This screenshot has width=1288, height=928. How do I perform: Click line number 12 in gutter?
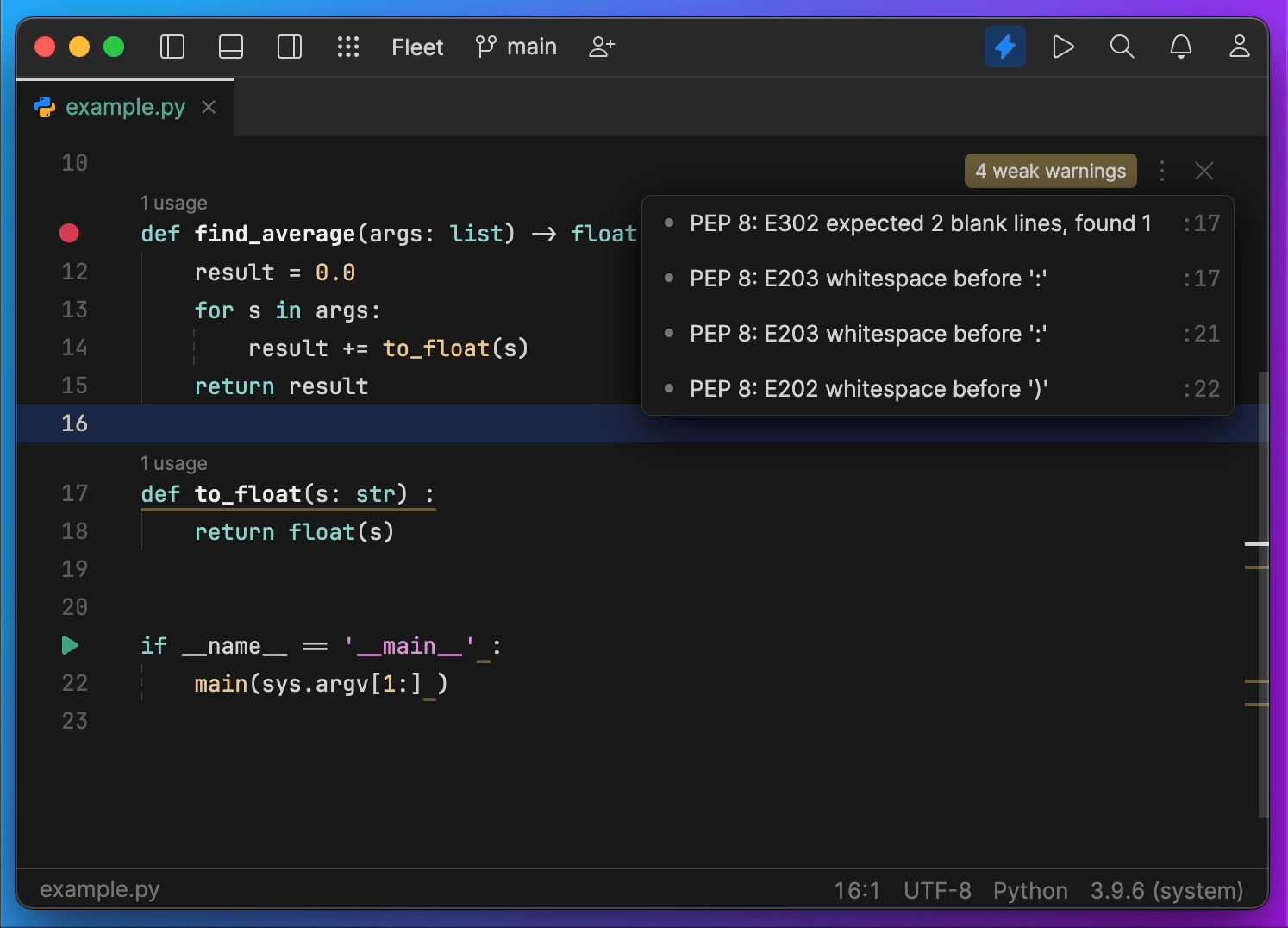[75, 272]
